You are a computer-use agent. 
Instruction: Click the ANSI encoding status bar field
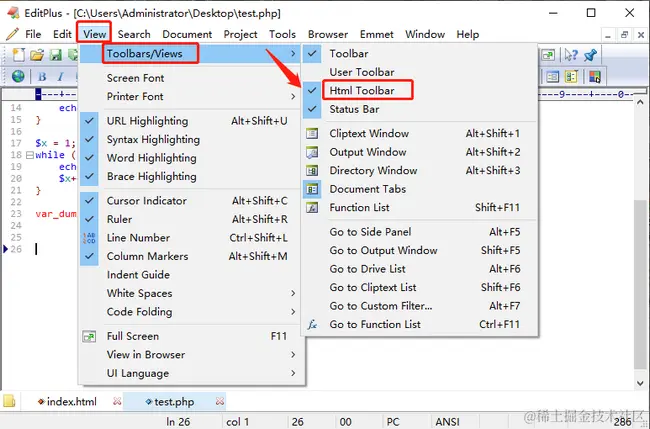click(447, 422)
